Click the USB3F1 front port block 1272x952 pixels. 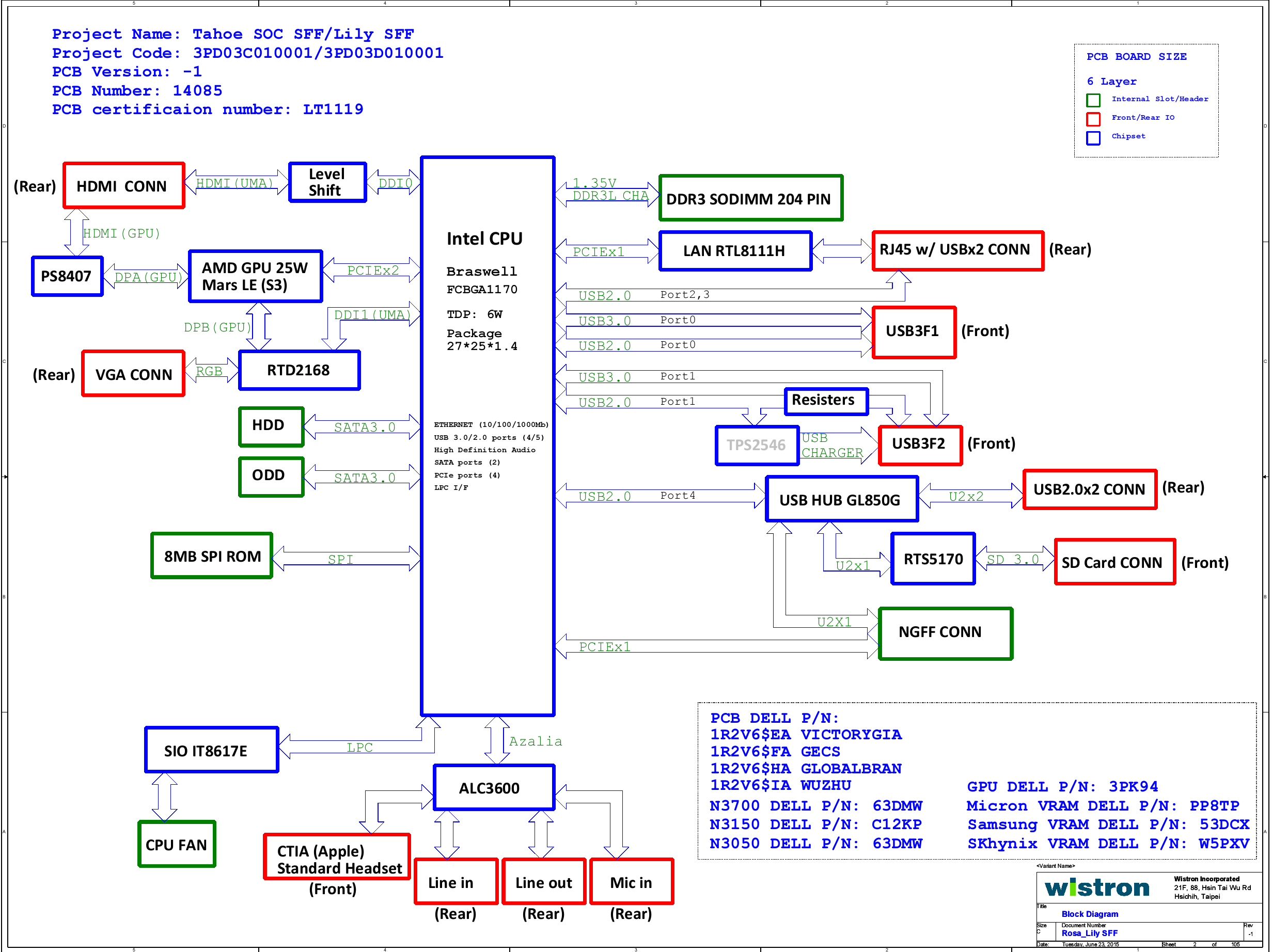tap(914, 332)
